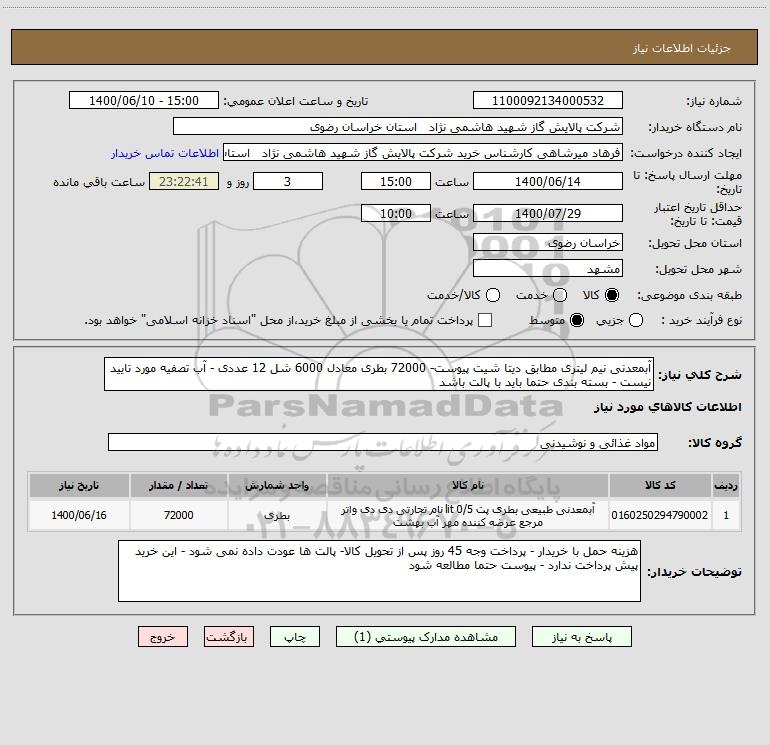Choose the کالا/خدمت radio option
This screenshot has width=770, height=745.
[493, 295]
